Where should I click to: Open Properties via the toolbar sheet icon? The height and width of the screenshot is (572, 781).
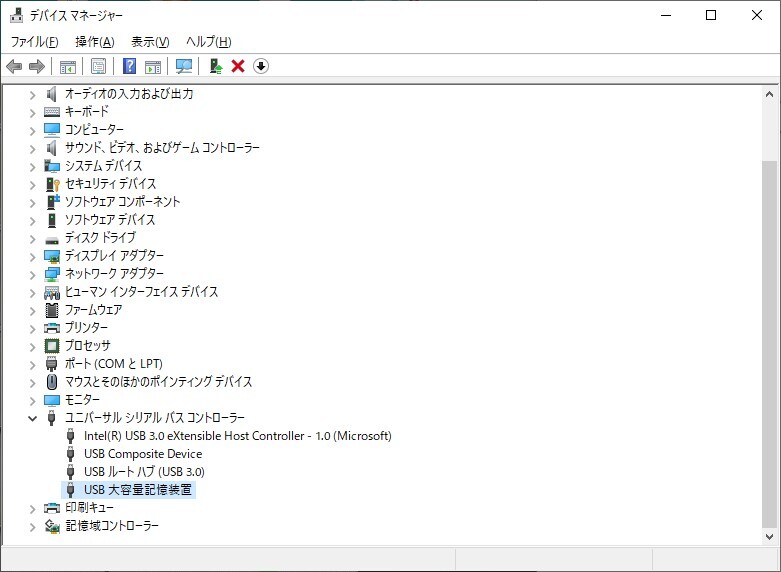99,66
